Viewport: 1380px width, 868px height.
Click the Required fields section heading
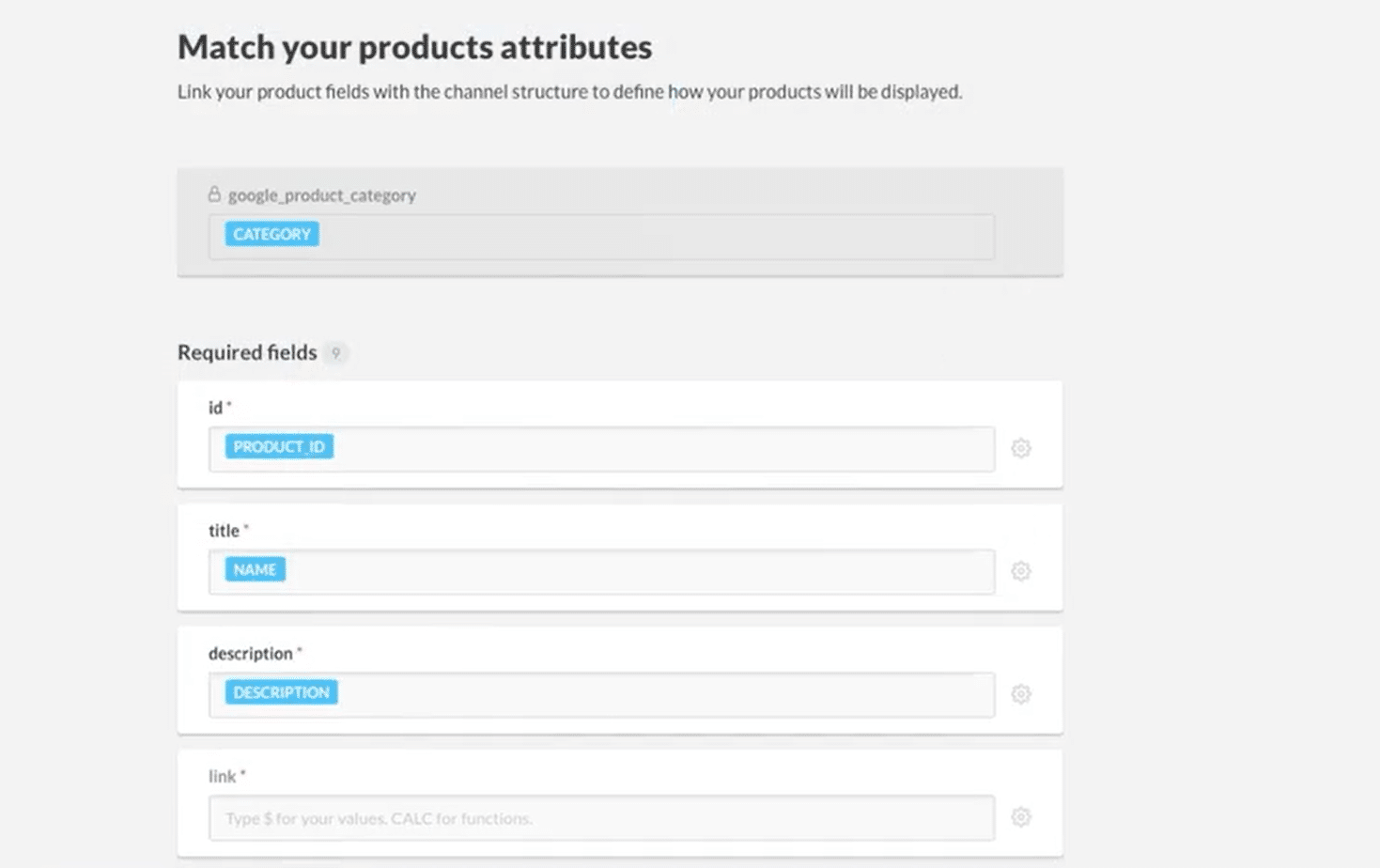tap(247, 352)
